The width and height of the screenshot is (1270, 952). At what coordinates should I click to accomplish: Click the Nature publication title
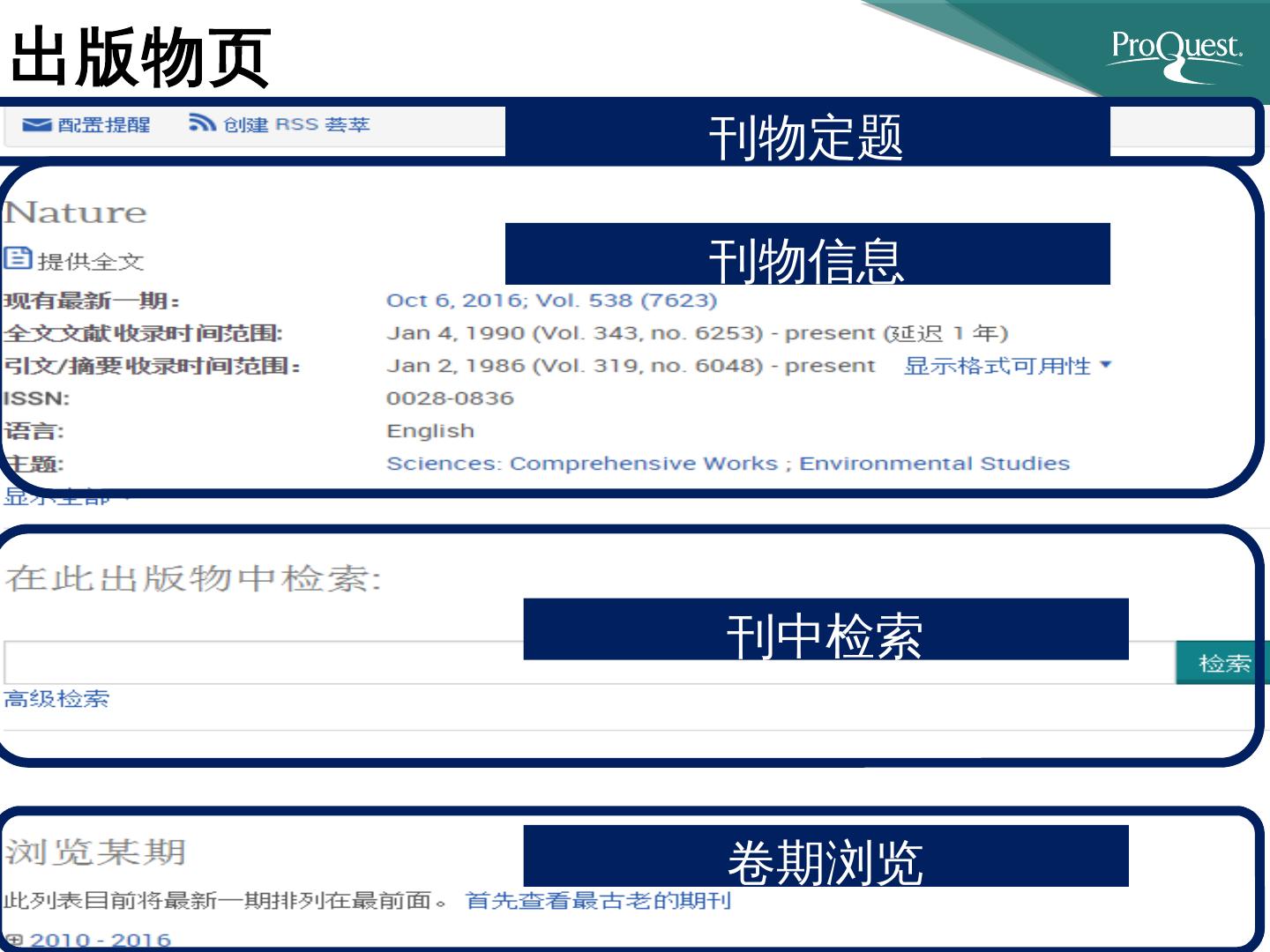click(x=75, y=212)
